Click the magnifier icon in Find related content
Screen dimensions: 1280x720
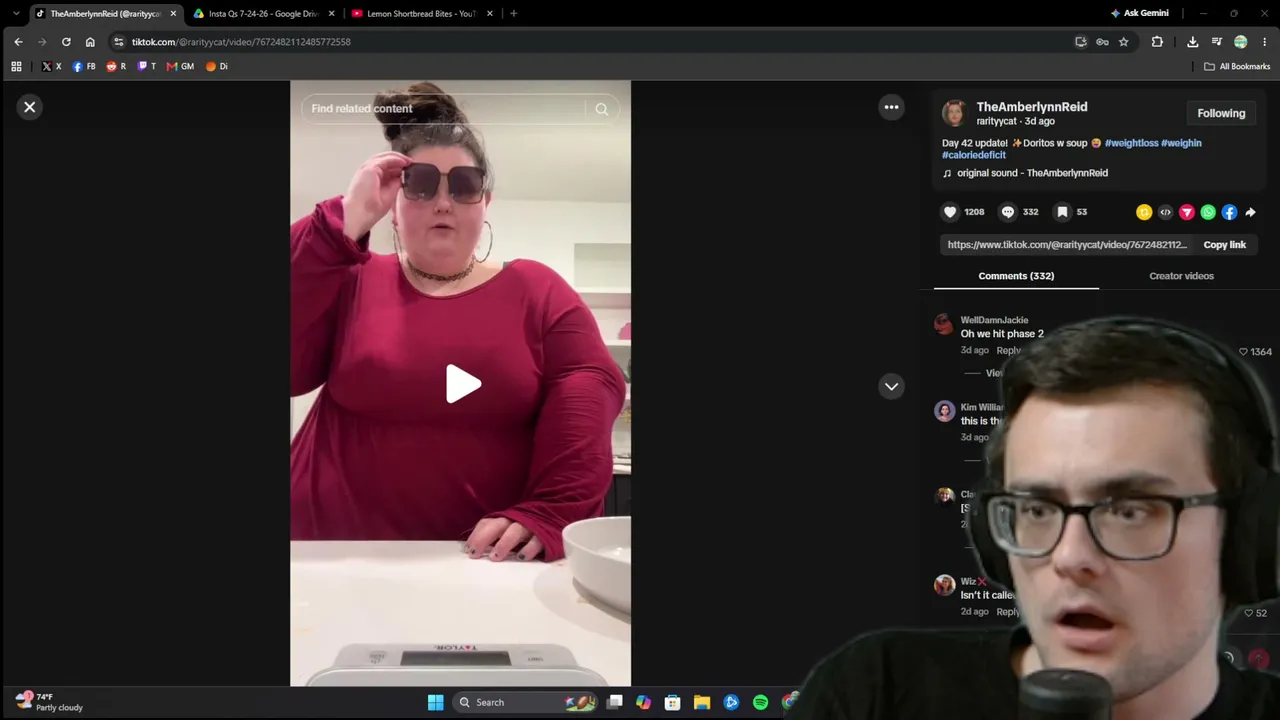click(601, 109)
